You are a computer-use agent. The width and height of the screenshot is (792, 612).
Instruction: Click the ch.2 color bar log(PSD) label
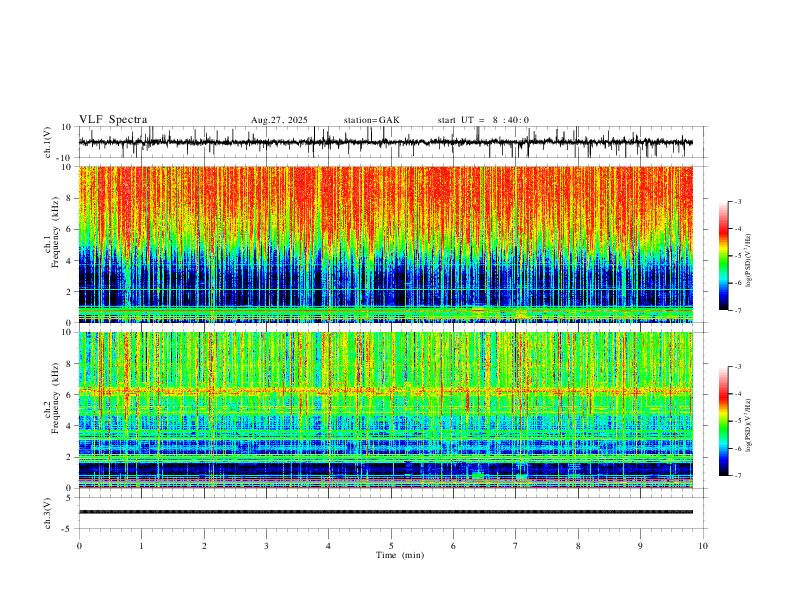tap(748, 425)
